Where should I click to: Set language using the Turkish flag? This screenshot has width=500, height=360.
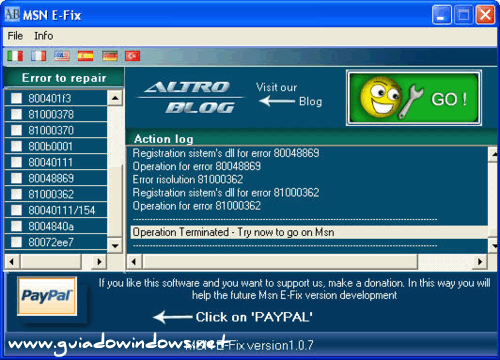pos(133,56)
